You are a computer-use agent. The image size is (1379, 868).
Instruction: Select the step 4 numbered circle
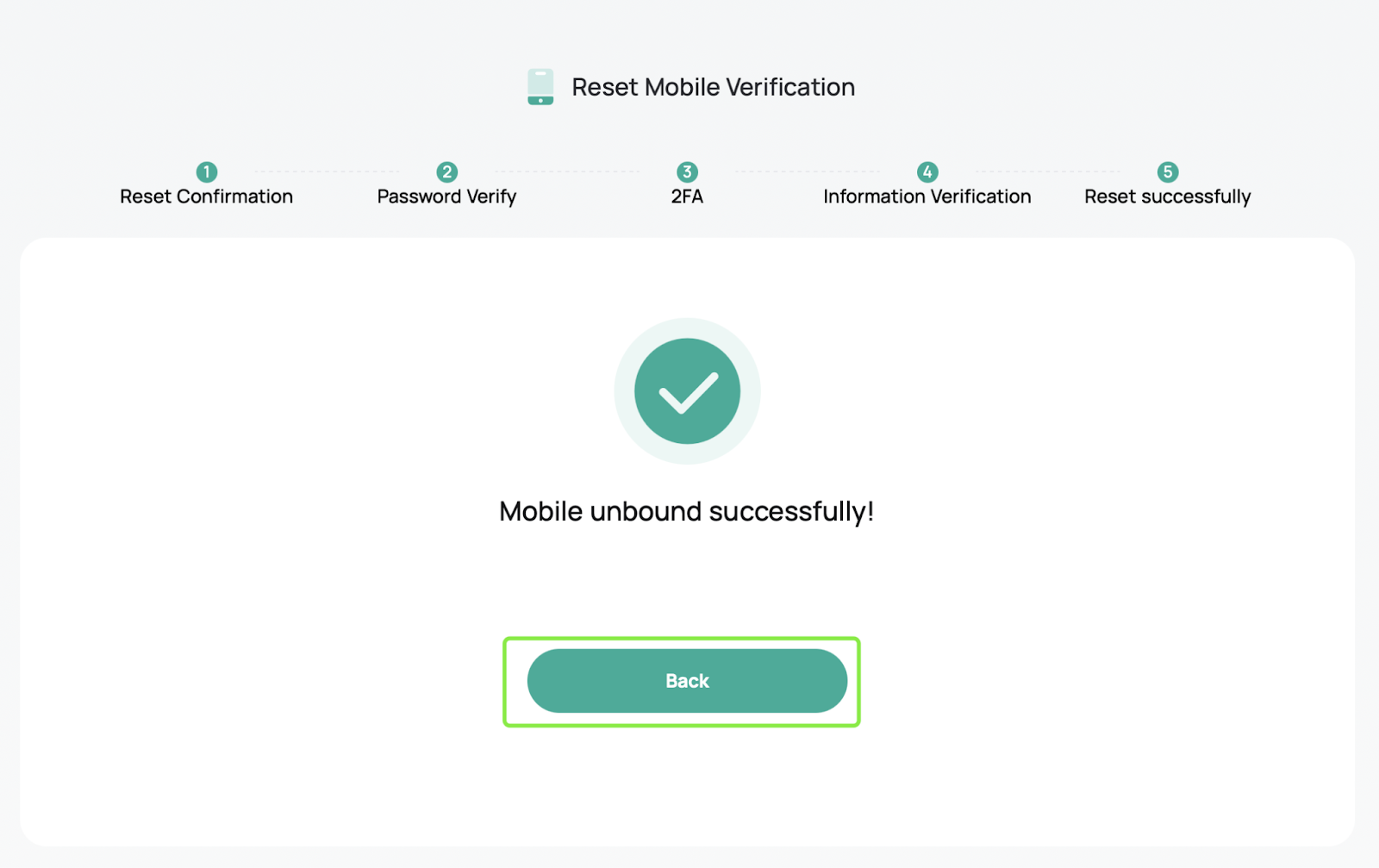pyautogui.click(x=927, y=172)
